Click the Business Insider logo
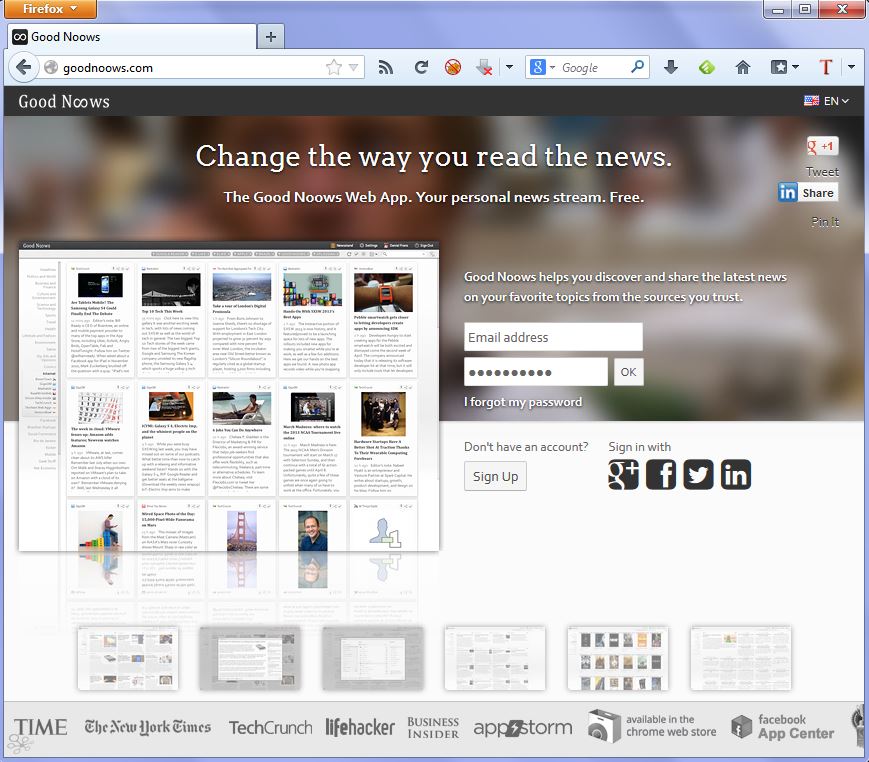The height and width of the screenshot is (762, 869). [x=433, y=728]
